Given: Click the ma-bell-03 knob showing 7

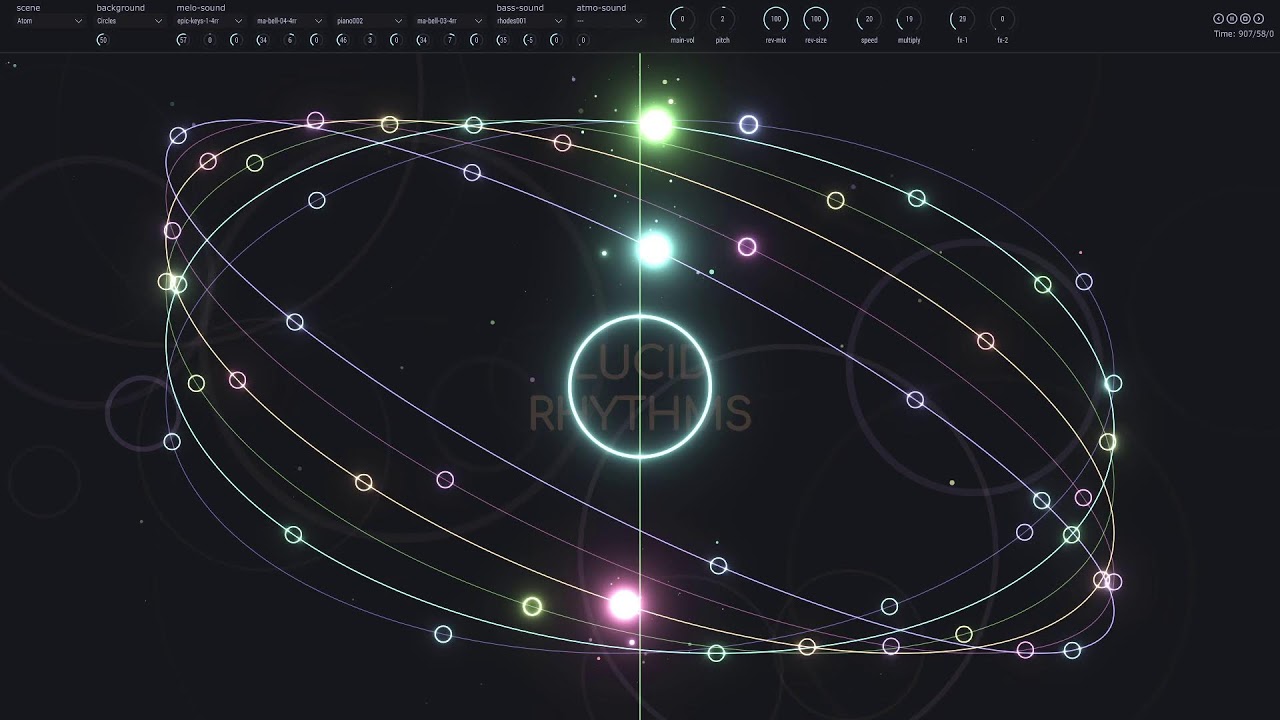Looking at the screenshot, I should 450,40.
